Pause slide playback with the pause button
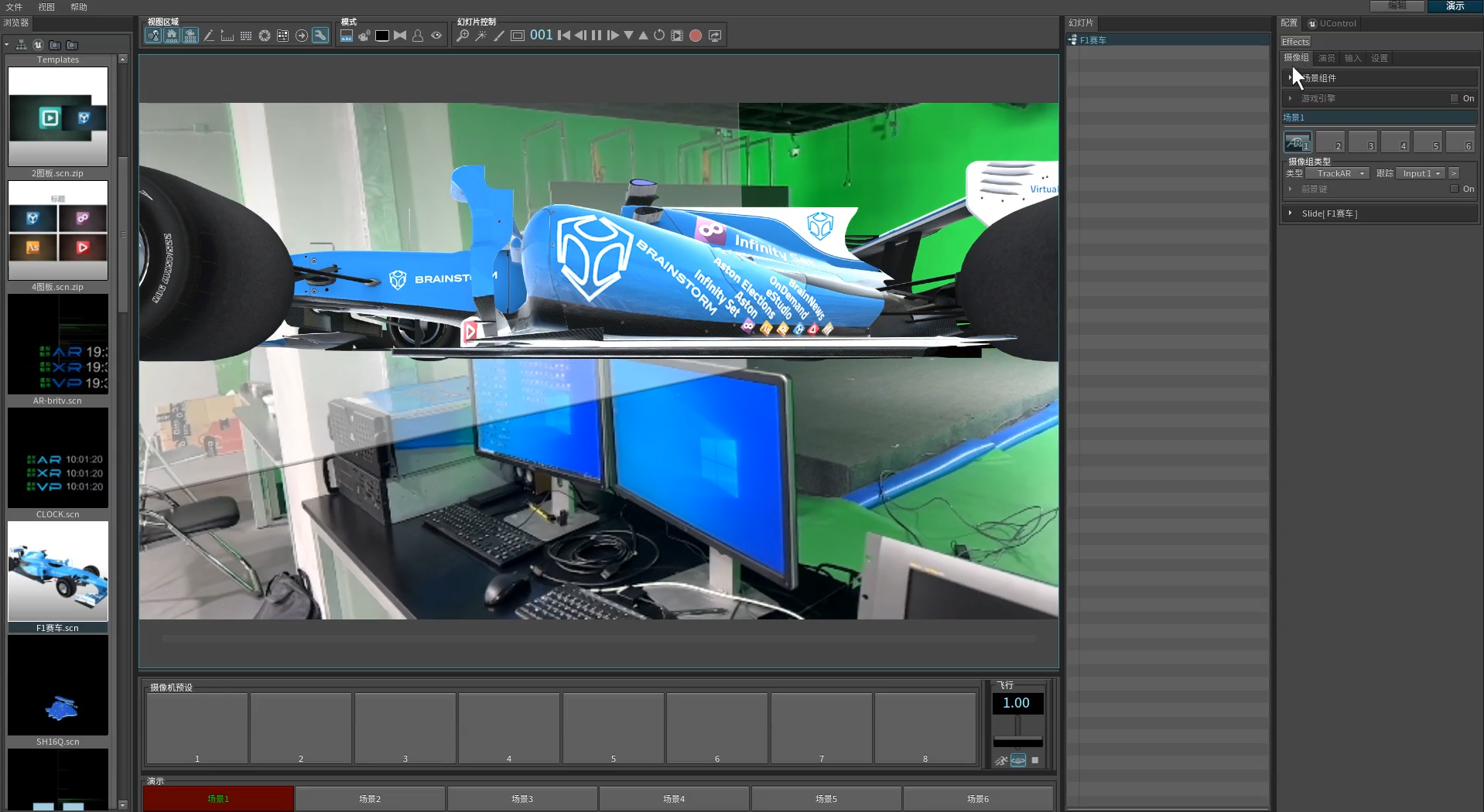 (x=597, y=36)
